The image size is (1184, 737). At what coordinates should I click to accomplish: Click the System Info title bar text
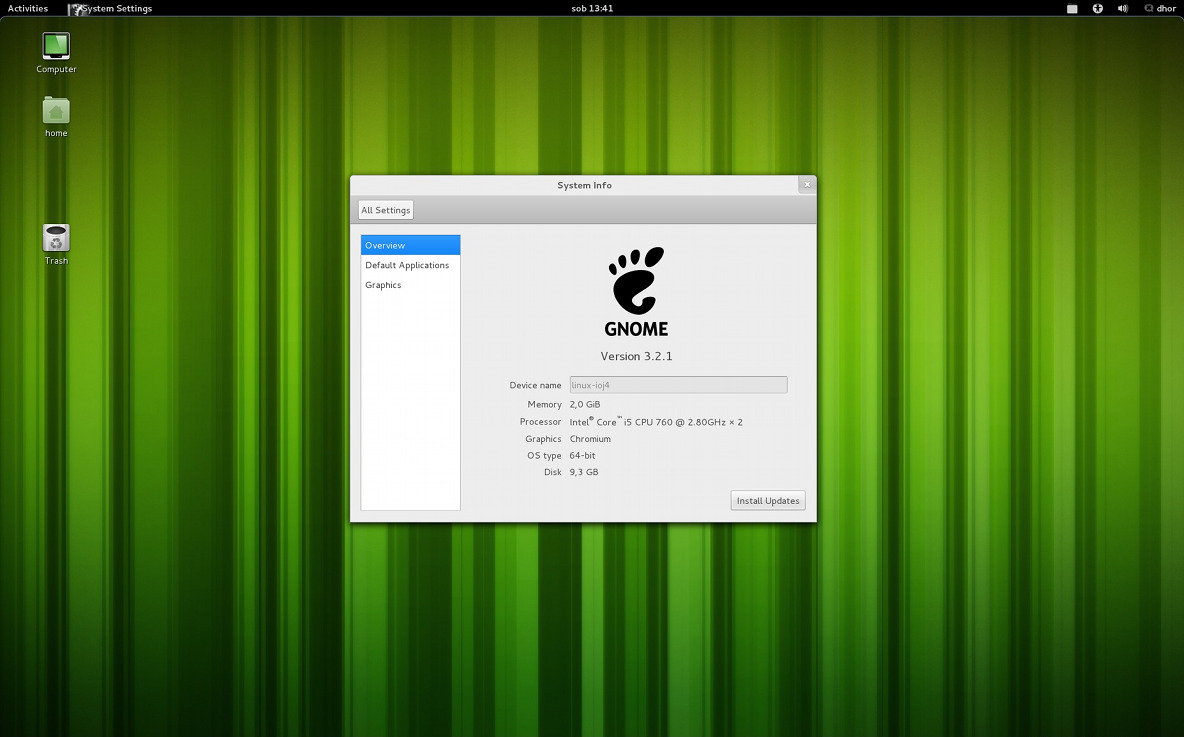tap(584, 185)
